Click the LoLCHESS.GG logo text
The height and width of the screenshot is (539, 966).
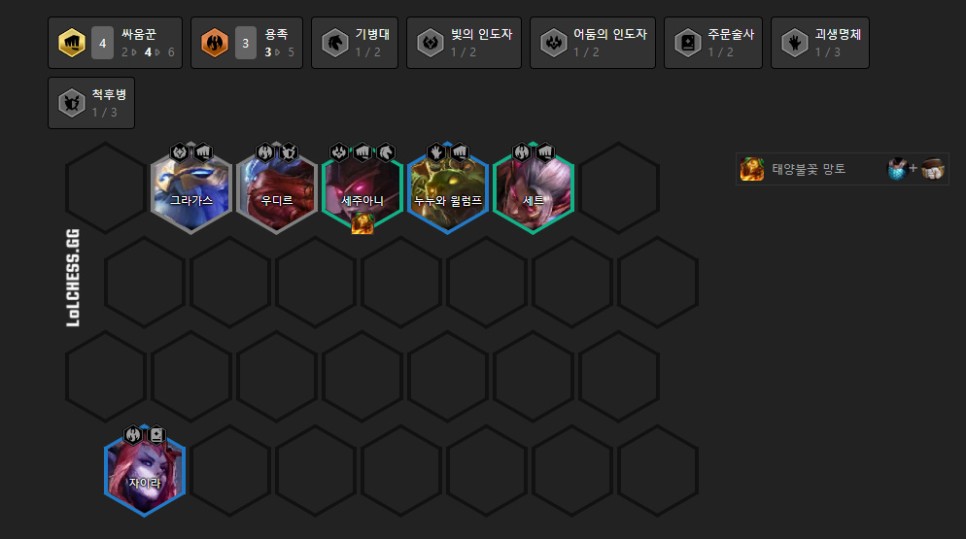coord(73,278)
